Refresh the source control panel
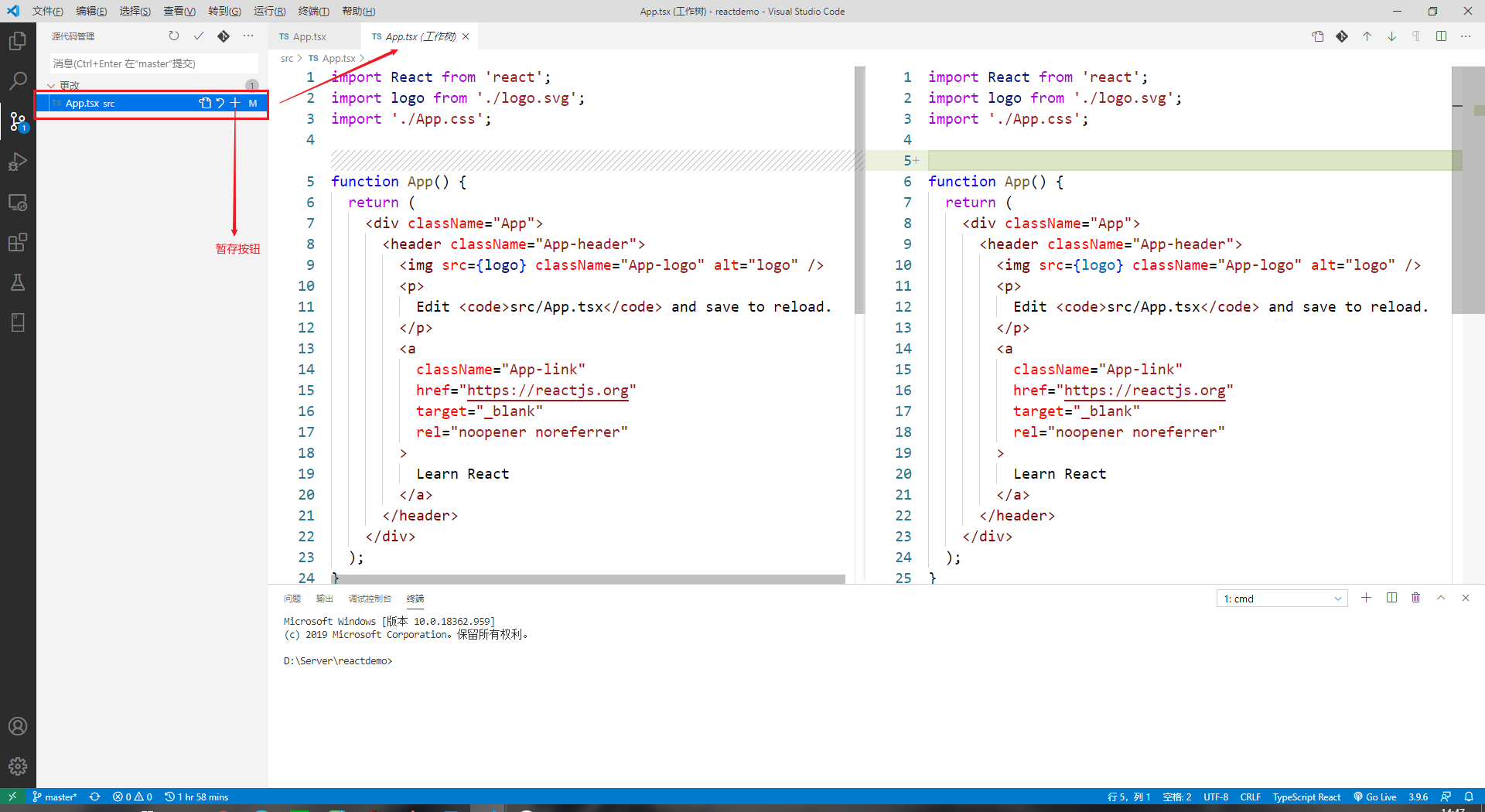Screen dimensions: 1485x812 tap(174, 36)
